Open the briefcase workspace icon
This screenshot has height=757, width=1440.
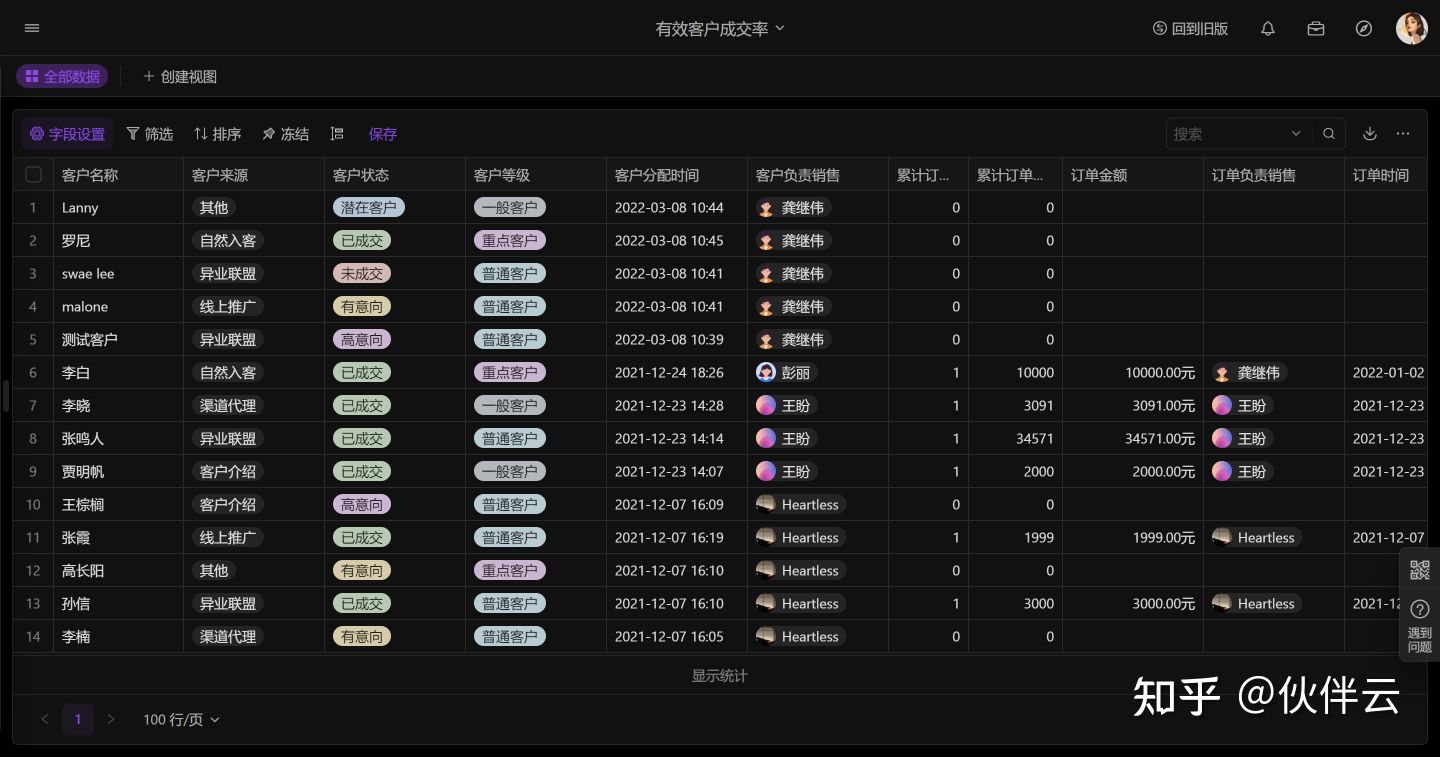click(1316, 29)
